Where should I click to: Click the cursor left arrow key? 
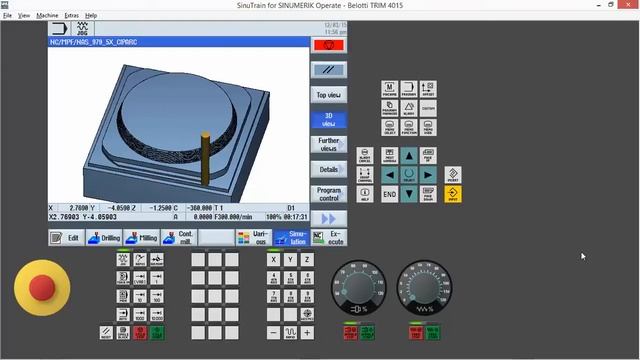click(x=389, y=175)
